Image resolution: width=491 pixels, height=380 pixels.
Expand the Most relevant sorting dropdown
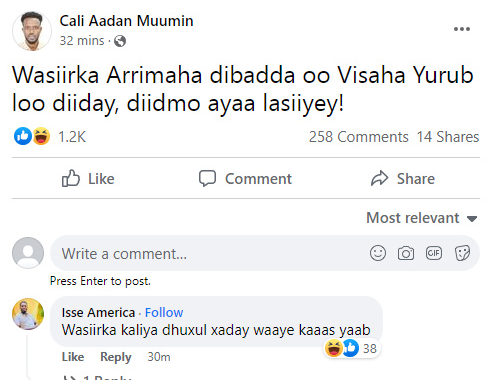point(422,218)
